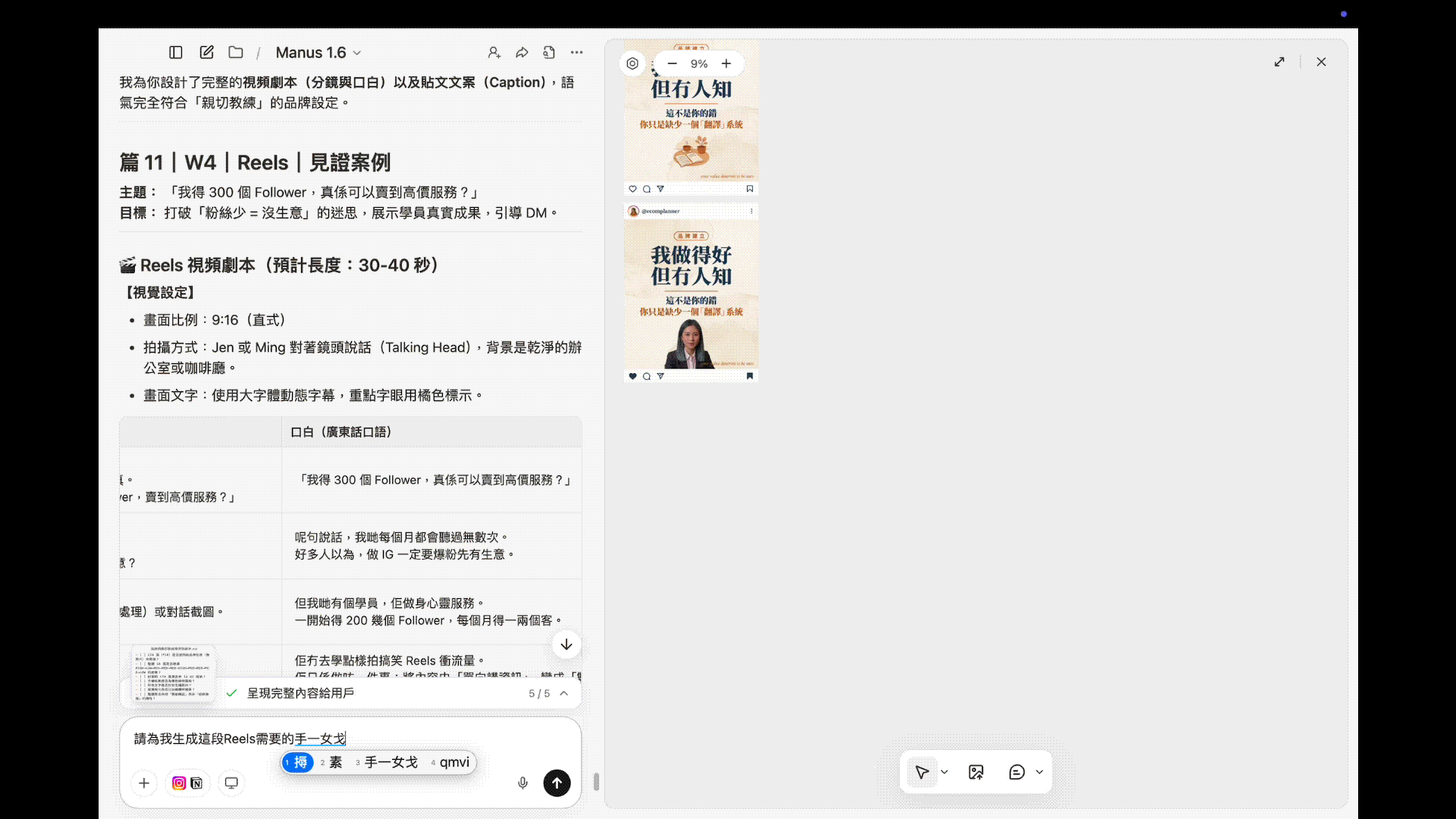Click the chat scrollbar handle
The width and height of the screenshot is (1456, 819).
[596, 782]
